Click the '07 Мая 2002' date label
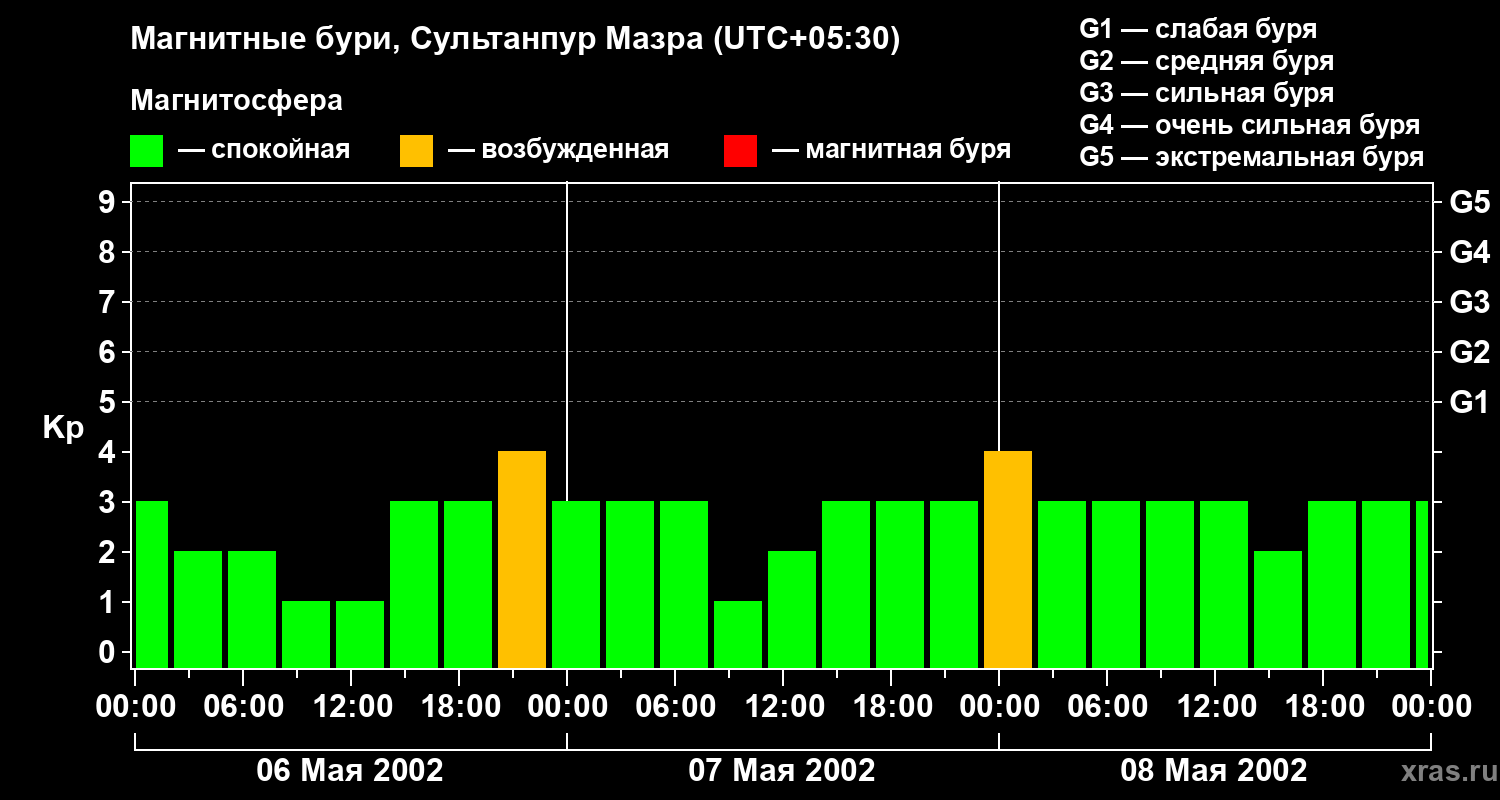Image resolution: width=1500 pixels, height=800 pixels. 782,770
